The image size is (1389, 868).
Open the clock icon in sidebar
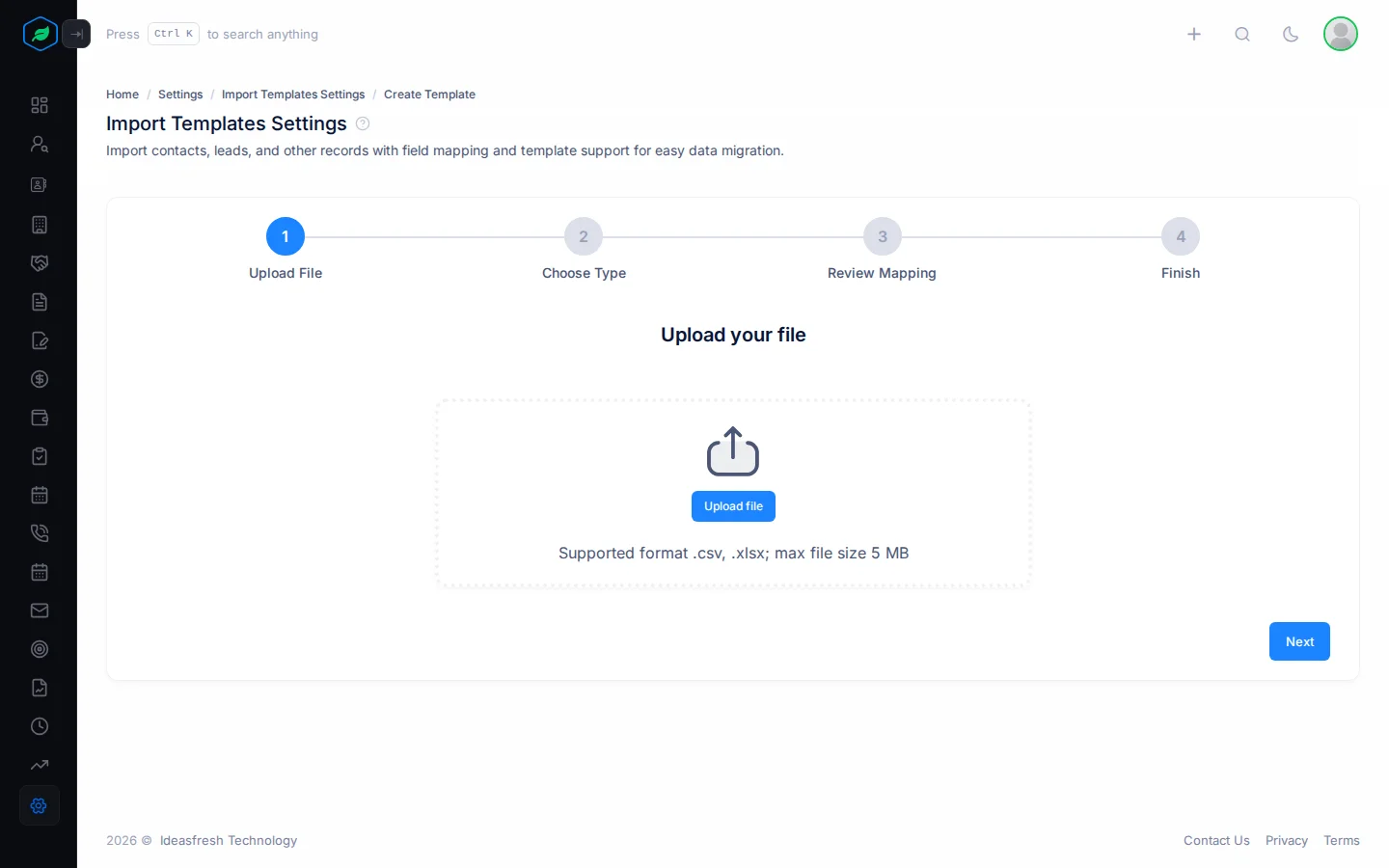click(40, 726)
